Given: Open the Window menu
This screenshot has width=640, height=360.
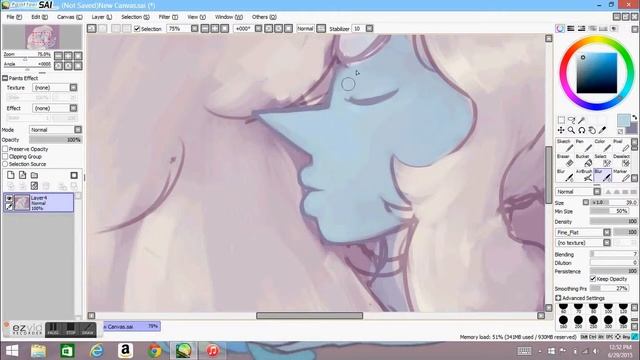Looking at the screenshot, I should 229,17.
